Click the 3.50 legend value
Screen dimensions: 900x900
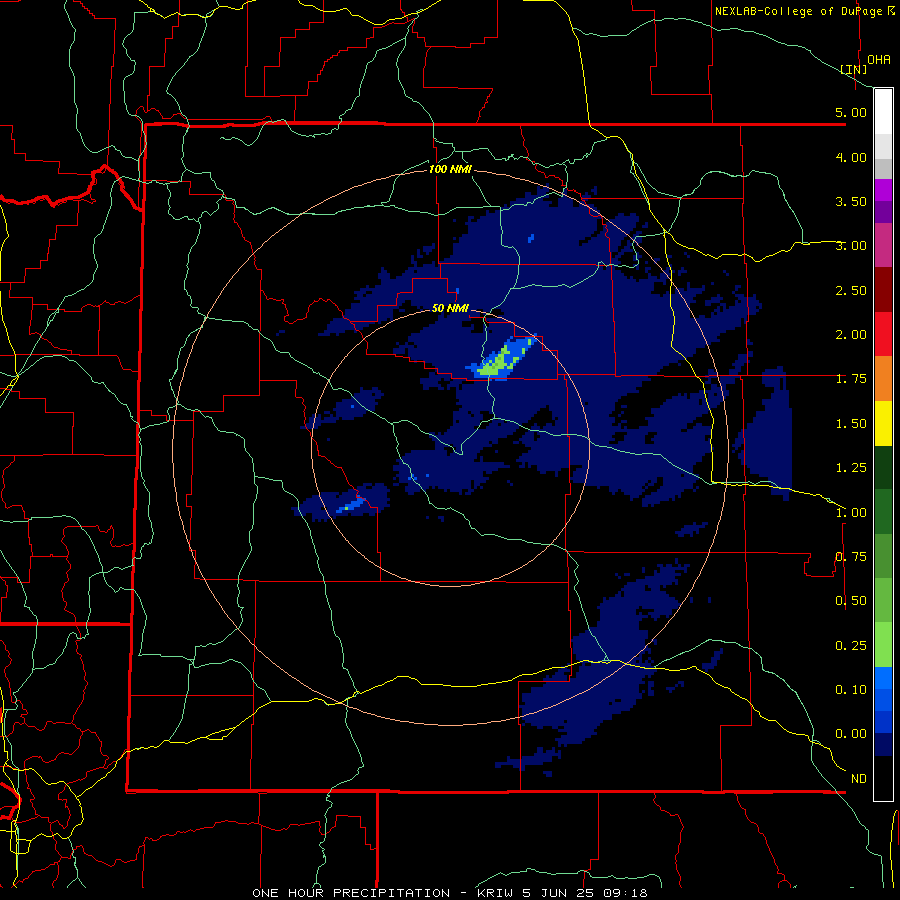pos(851,201)
